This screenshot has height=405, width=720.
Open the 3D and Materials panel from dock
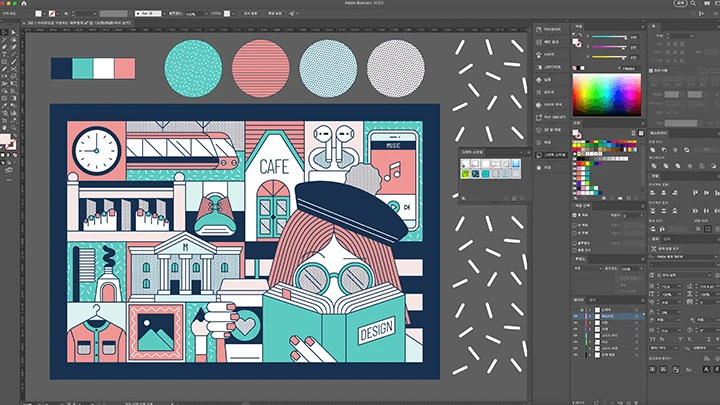pyautogui.click(x=550, y=130)
